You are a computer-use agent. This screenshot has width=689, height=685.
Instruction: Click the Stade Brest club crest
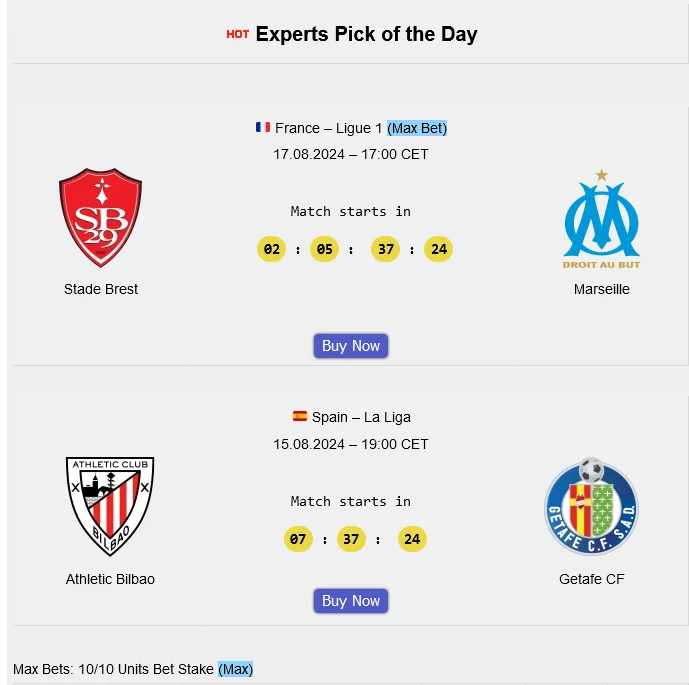click(x=100, y=217)
